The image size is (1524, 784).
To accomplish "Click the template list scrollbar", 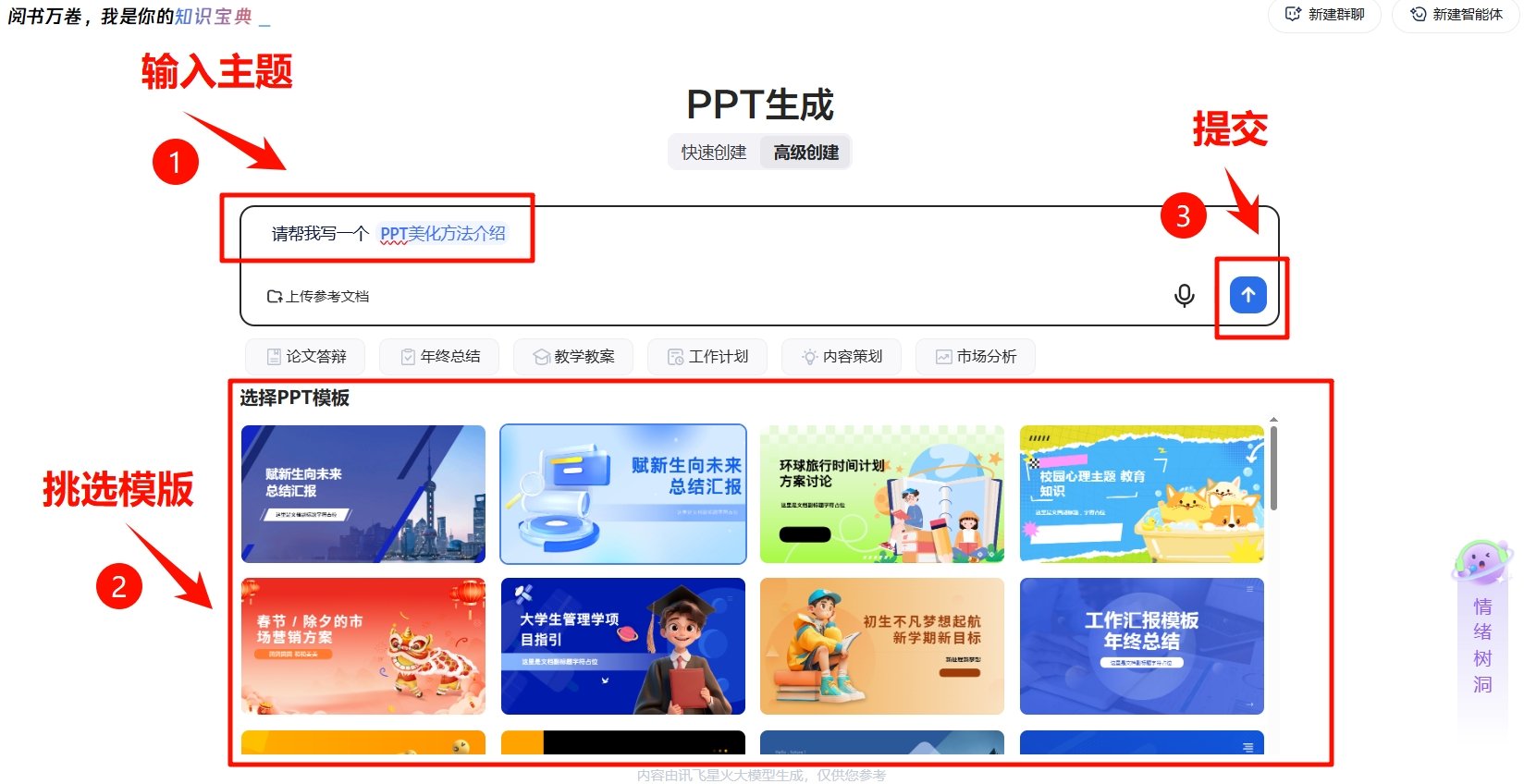I will pos(1273,467).
